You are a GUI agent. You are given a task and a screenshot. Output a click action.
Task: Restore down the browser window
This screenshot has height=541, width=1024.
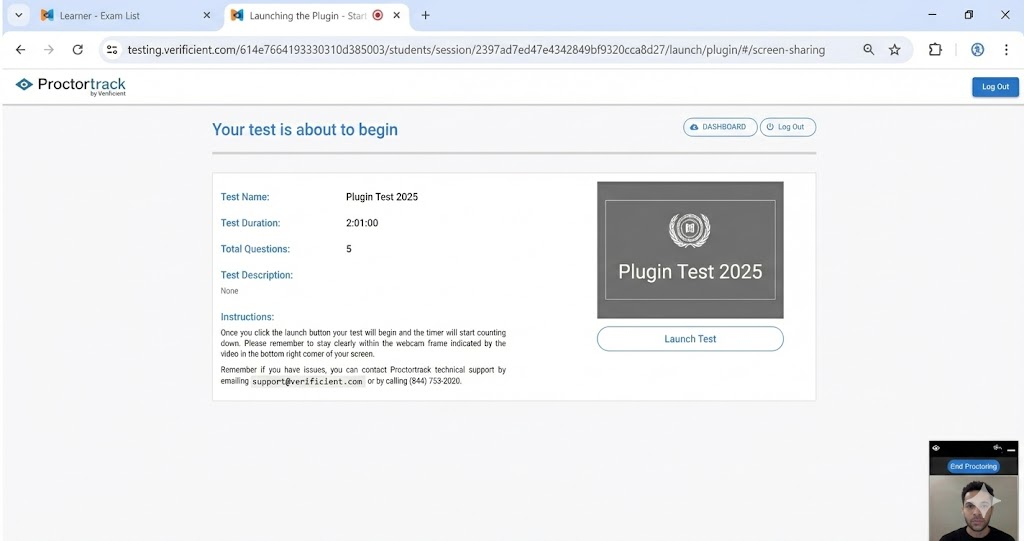click(x=968, y=15)
